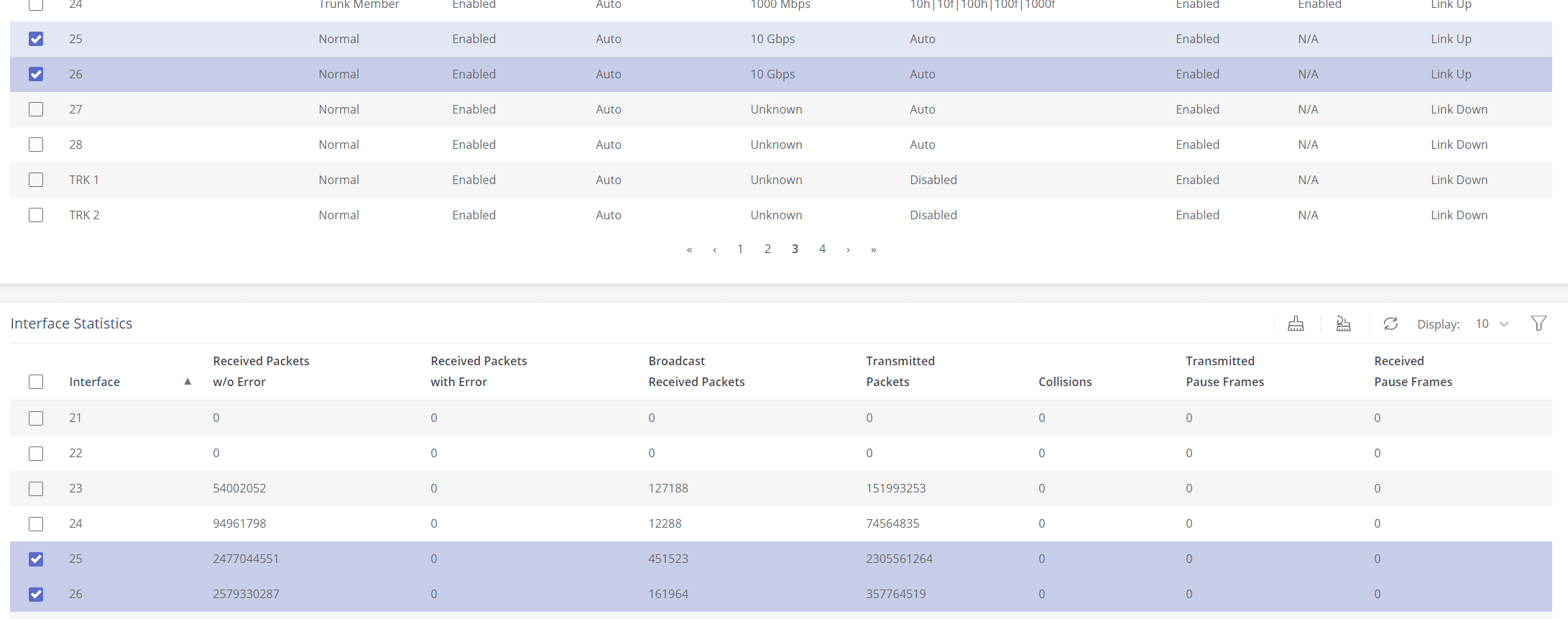Click the clear statistics brush icon
1568x619 pixels.
pyautogui.click(x=1296, y=324)
